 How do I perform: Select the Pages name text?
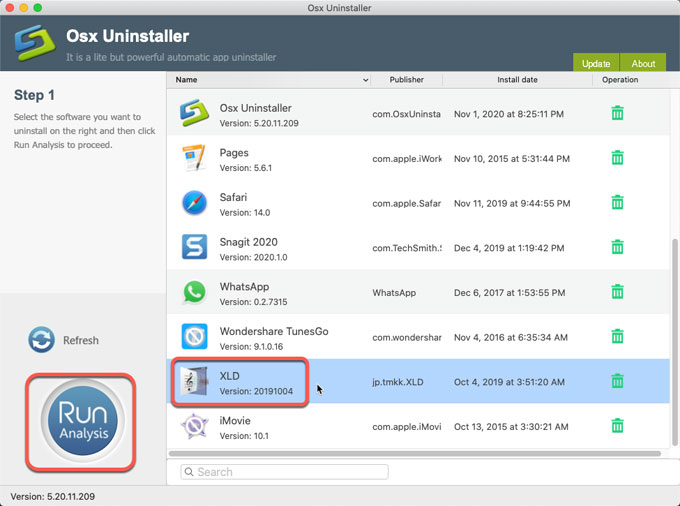pos(234,153)
